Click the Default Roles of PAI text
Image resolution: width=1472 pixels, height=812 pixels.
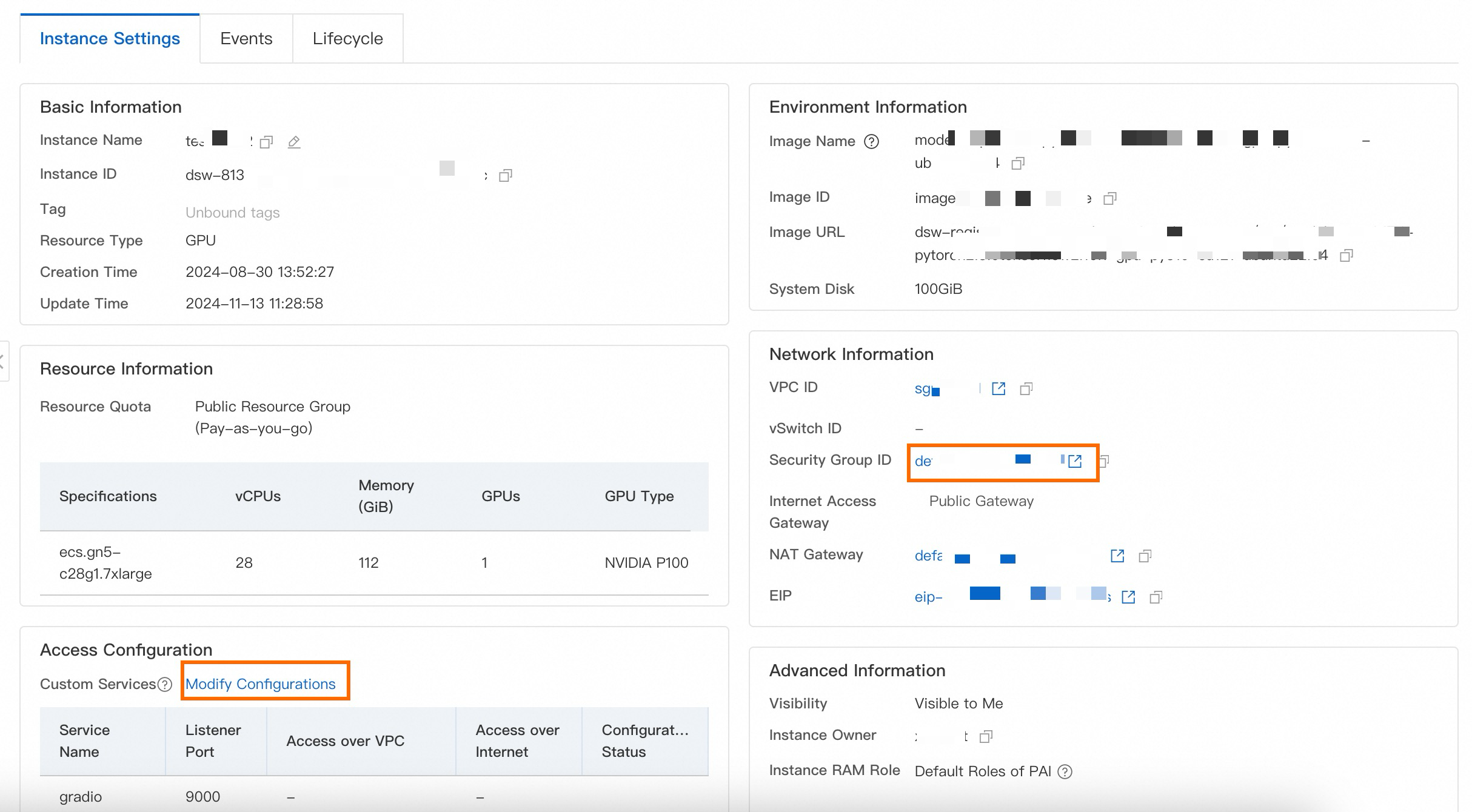pos(982,771)
